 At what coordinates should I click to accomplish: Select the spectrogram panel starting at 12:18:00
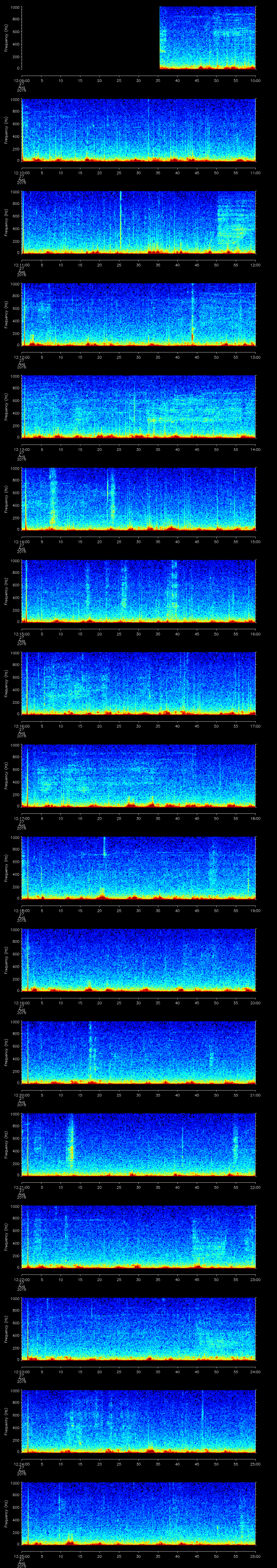click(139, 868)
